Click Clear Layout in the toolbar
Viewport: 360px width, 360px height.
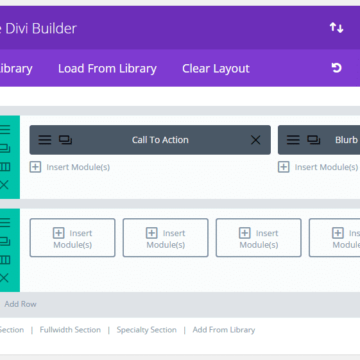[x=216, y=68]
